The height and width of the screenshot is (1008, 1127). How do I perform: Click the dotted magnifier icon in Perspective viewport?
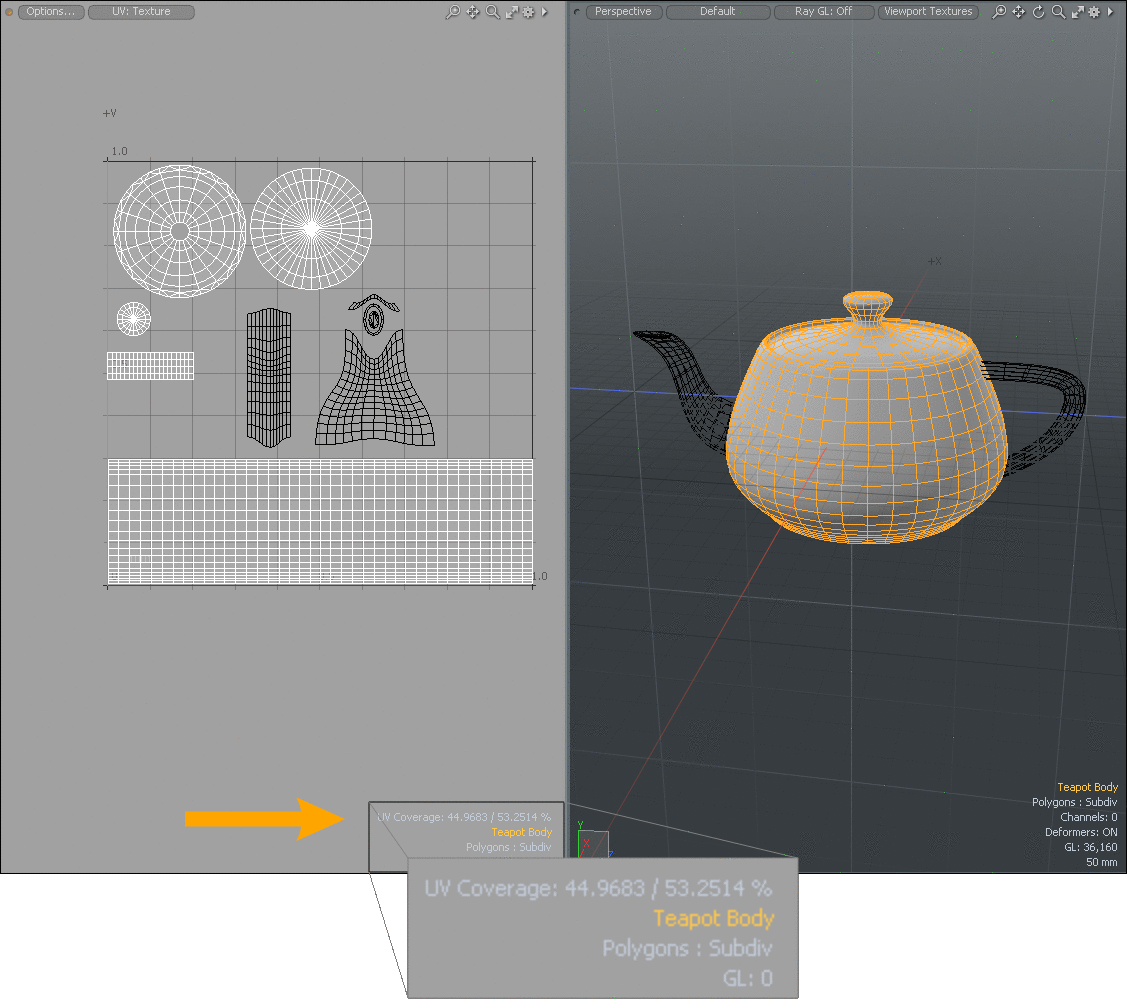pos(999,12)
